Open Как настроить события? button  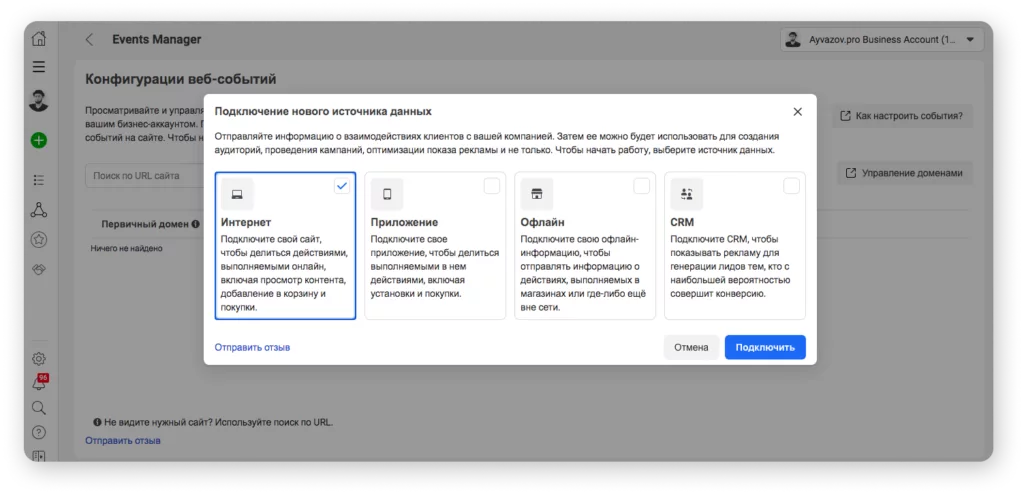pos(903,116)
